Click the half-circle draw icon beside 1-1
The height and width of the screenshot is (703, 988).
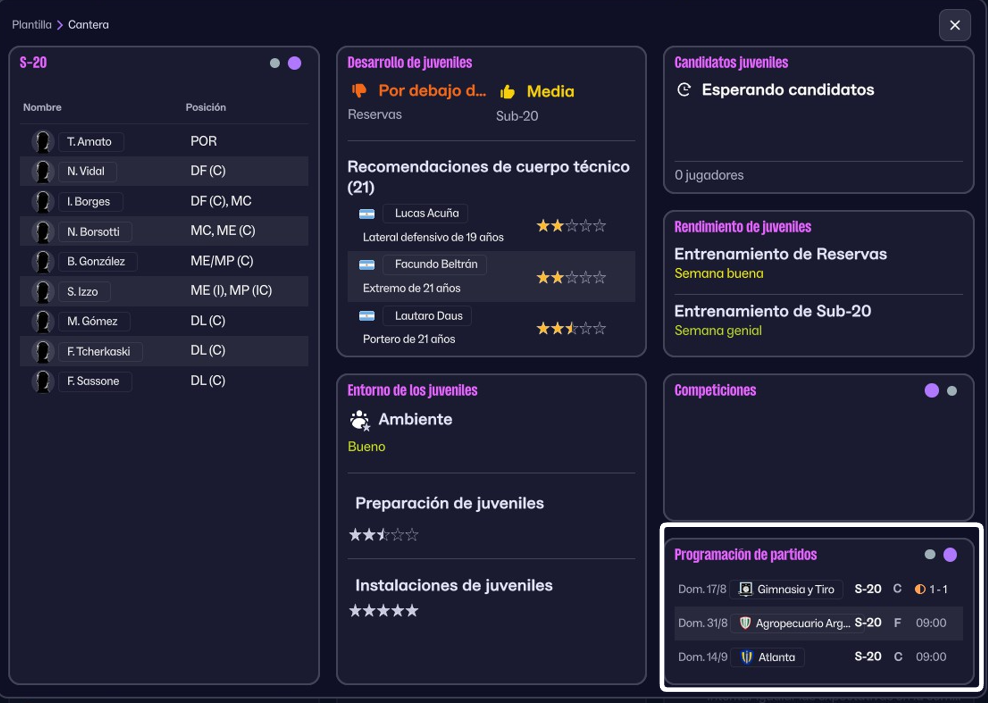920,590
